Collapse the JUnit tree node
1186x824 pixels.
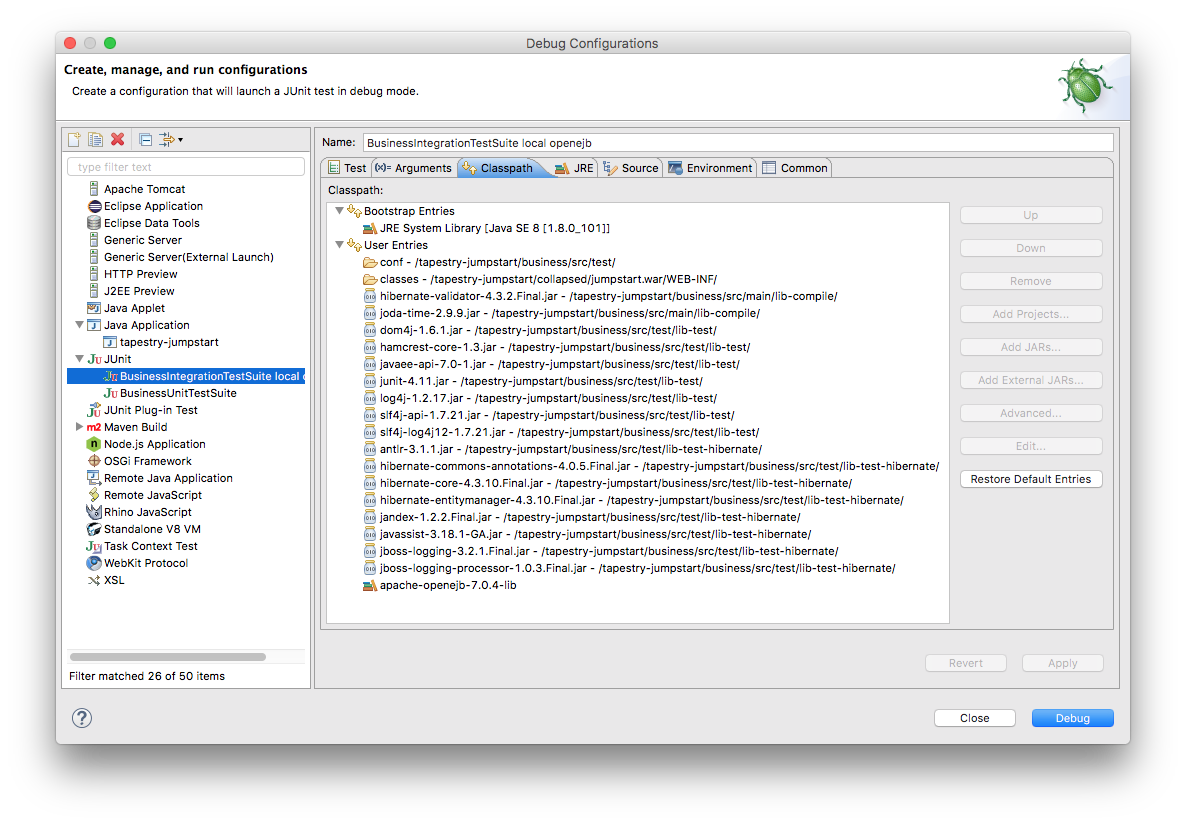point(79,359)
